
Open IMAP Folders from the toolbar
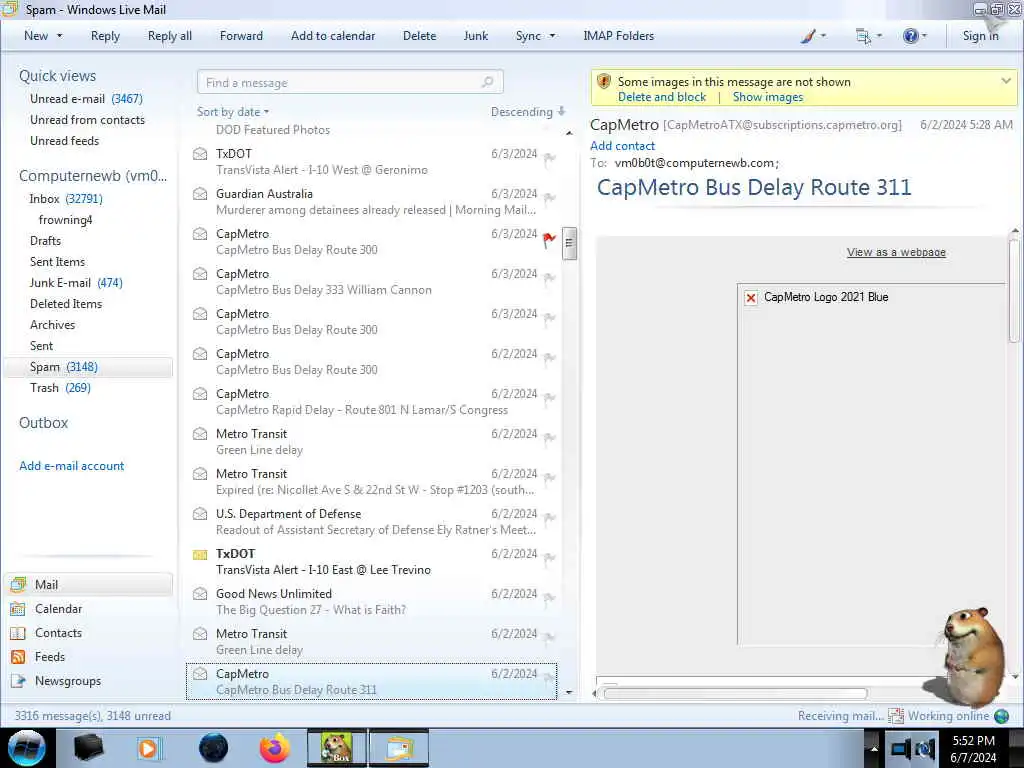618,36
